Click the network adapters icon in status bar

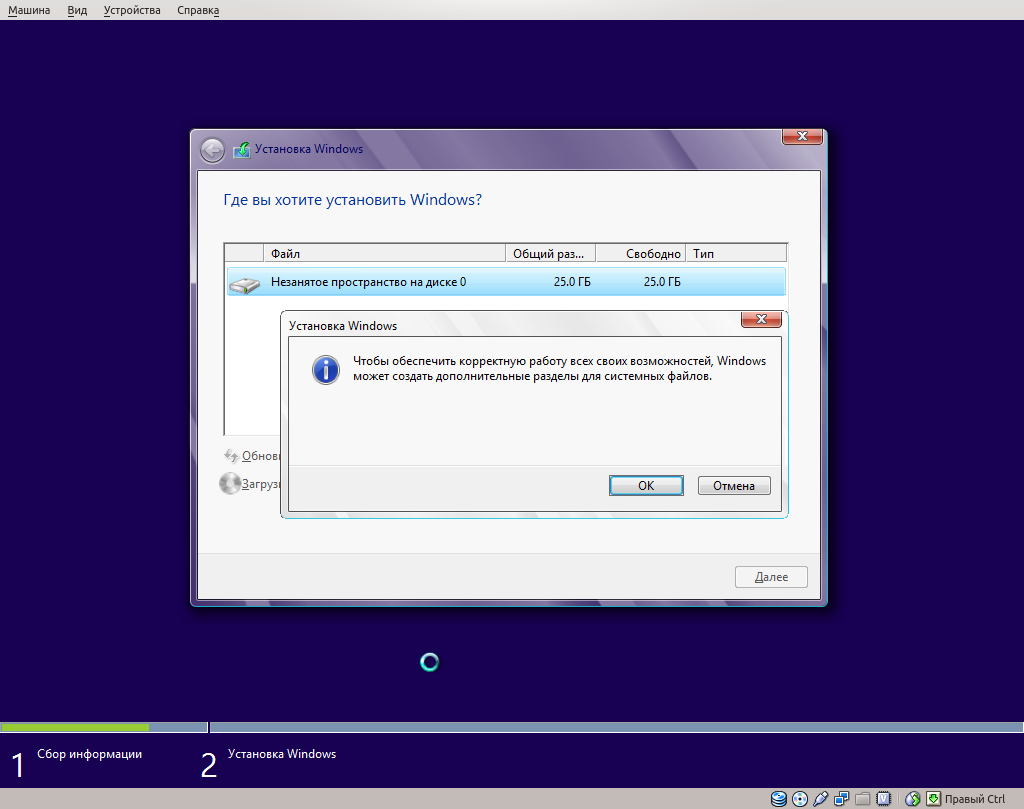point(841,799)
